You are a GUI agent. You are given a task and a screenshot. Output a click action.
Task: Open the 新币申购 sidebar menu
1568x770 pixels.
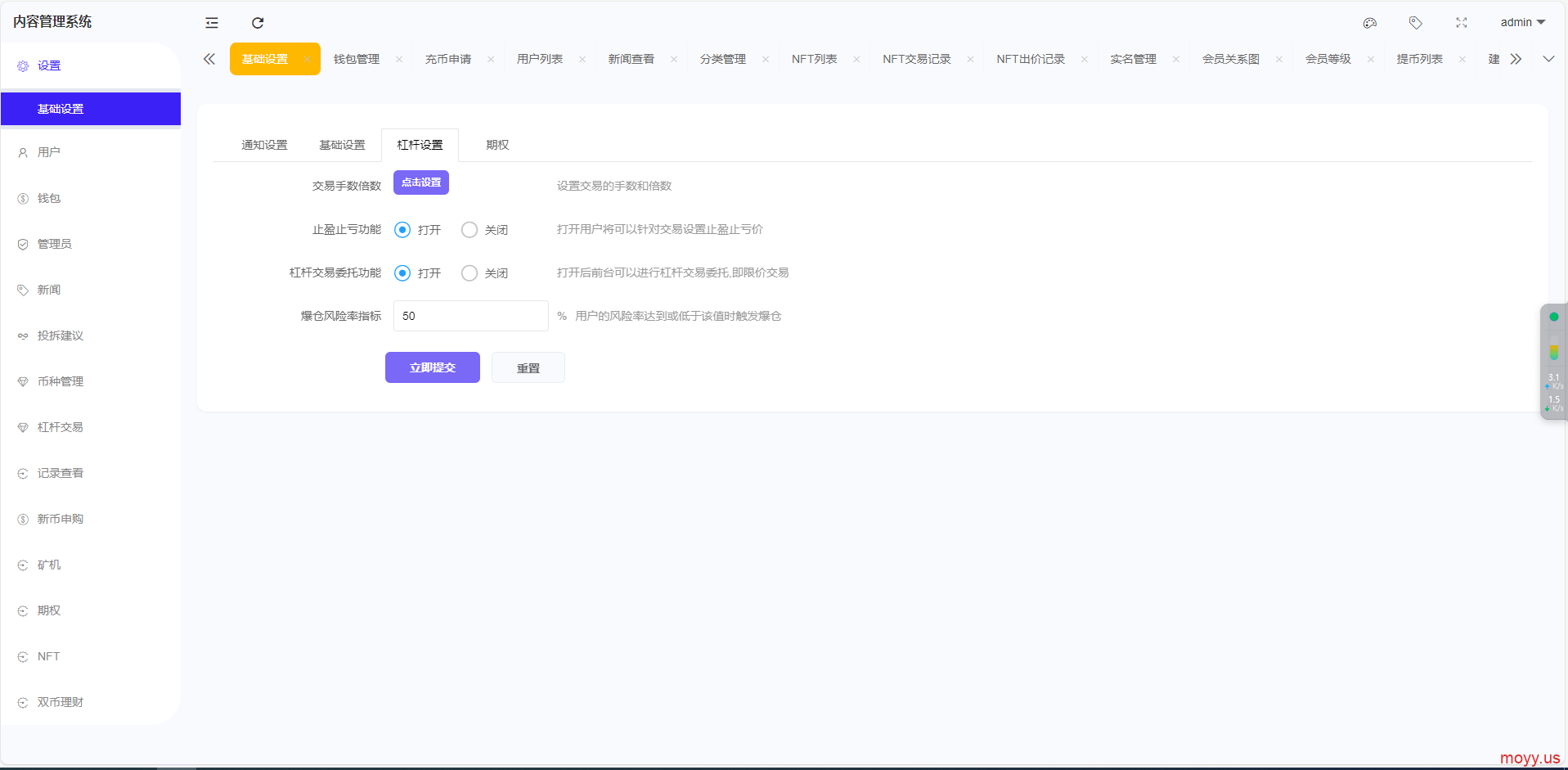[91, 519]
